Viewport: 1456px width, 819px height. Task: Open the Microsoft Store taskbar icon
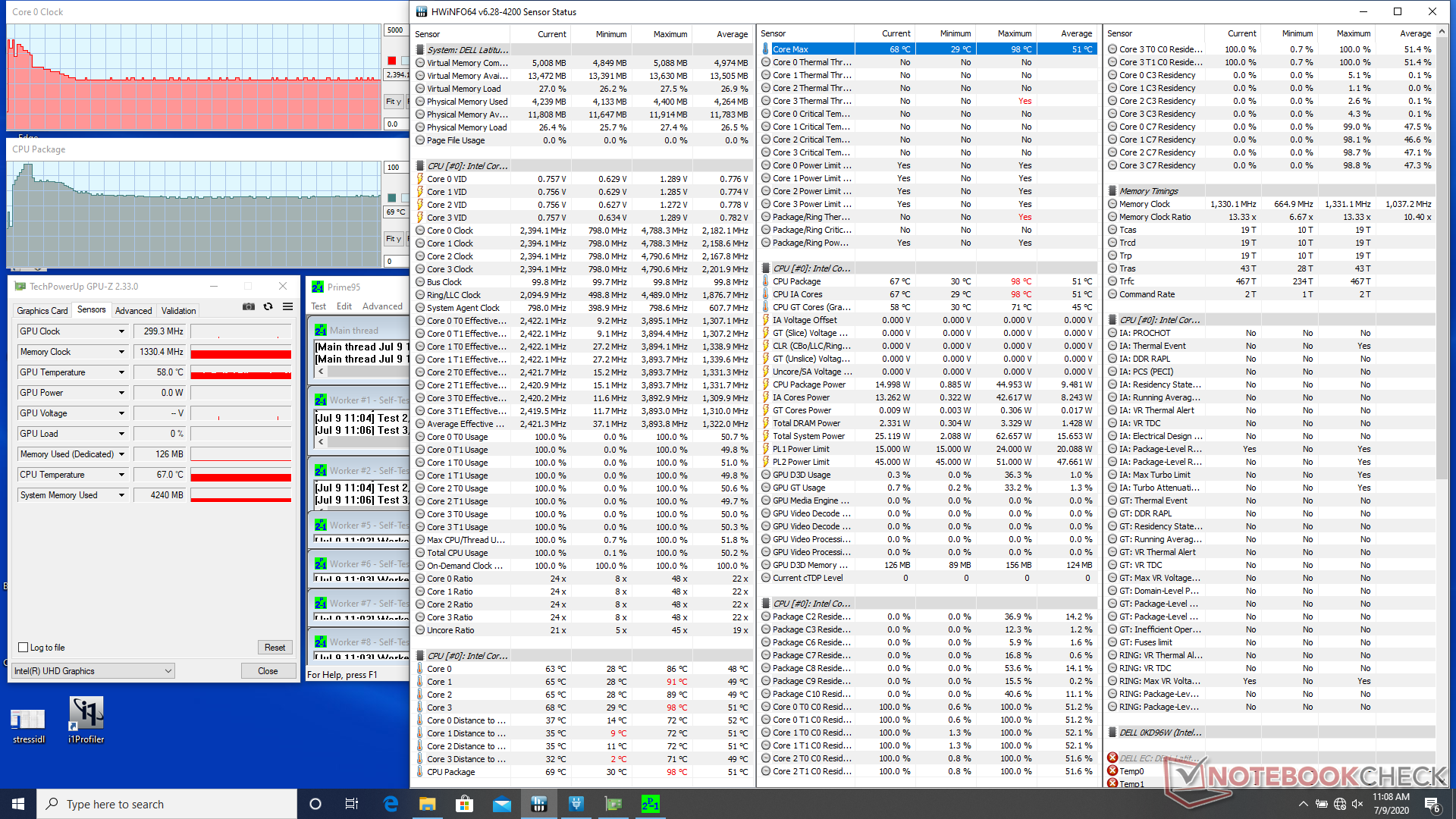click(464, 804)
